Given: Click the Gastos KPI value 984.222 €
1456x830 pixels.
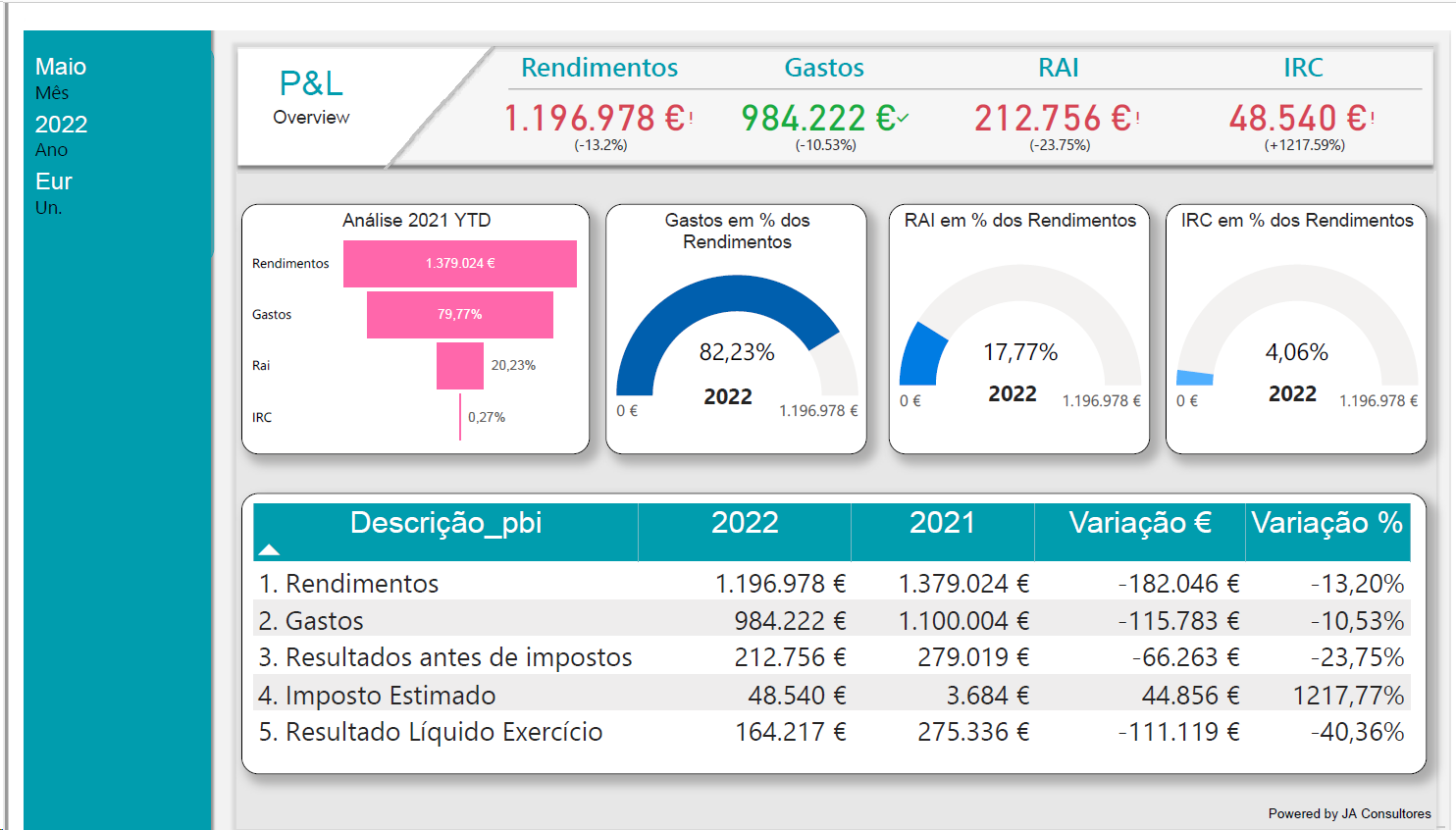Looking at the screenshot, I should [817, 119].
